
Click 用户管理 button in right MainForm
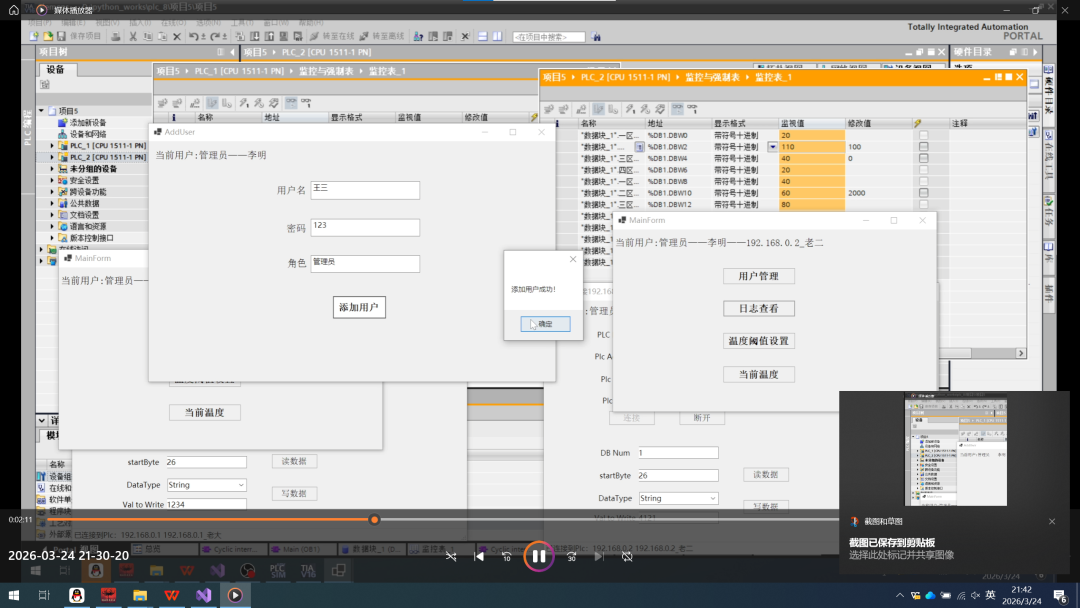pyautogui.click(x=758, y=276)
